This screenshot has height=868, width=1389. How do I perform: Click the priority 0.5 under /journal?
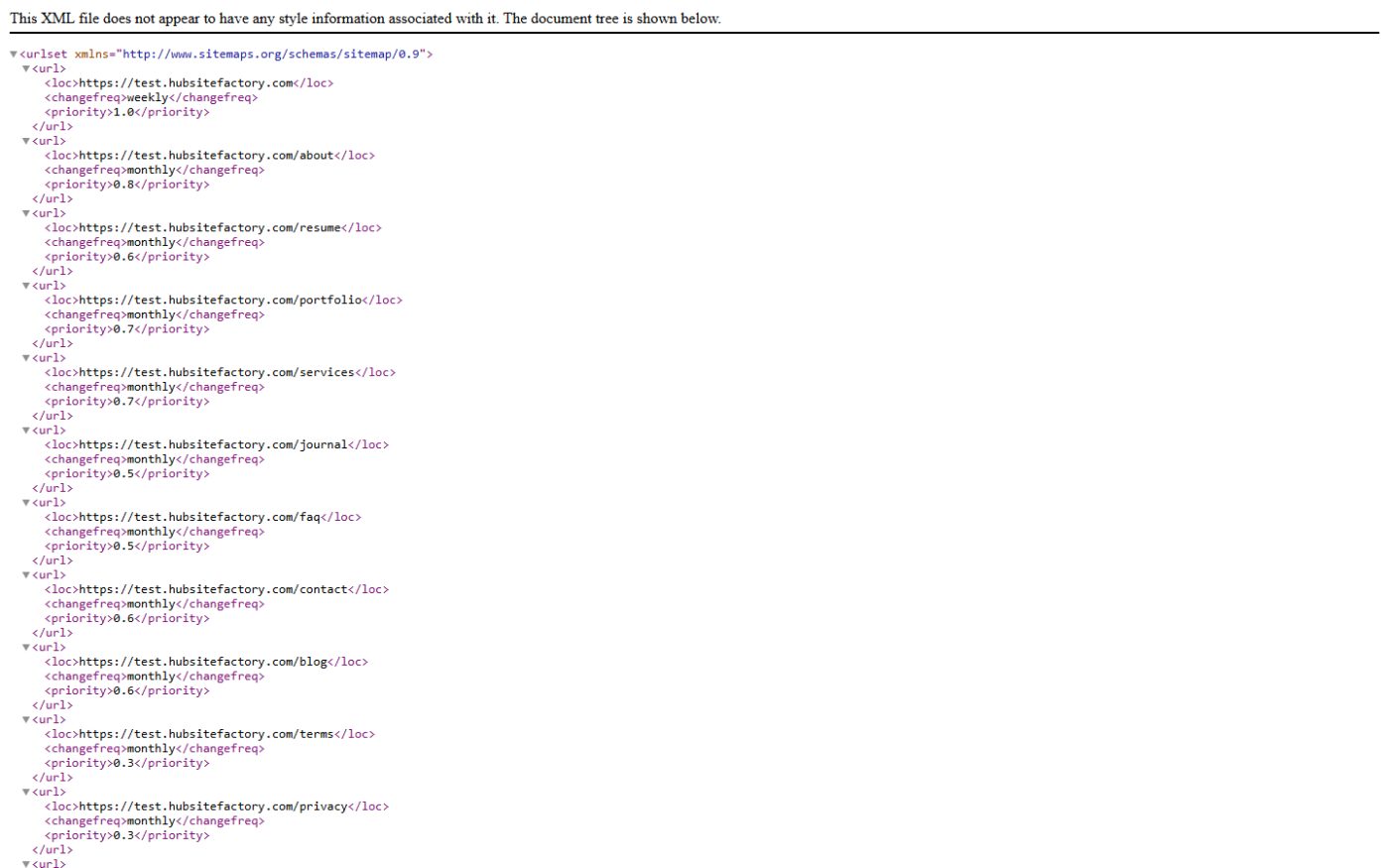click(x=123, y=474)
